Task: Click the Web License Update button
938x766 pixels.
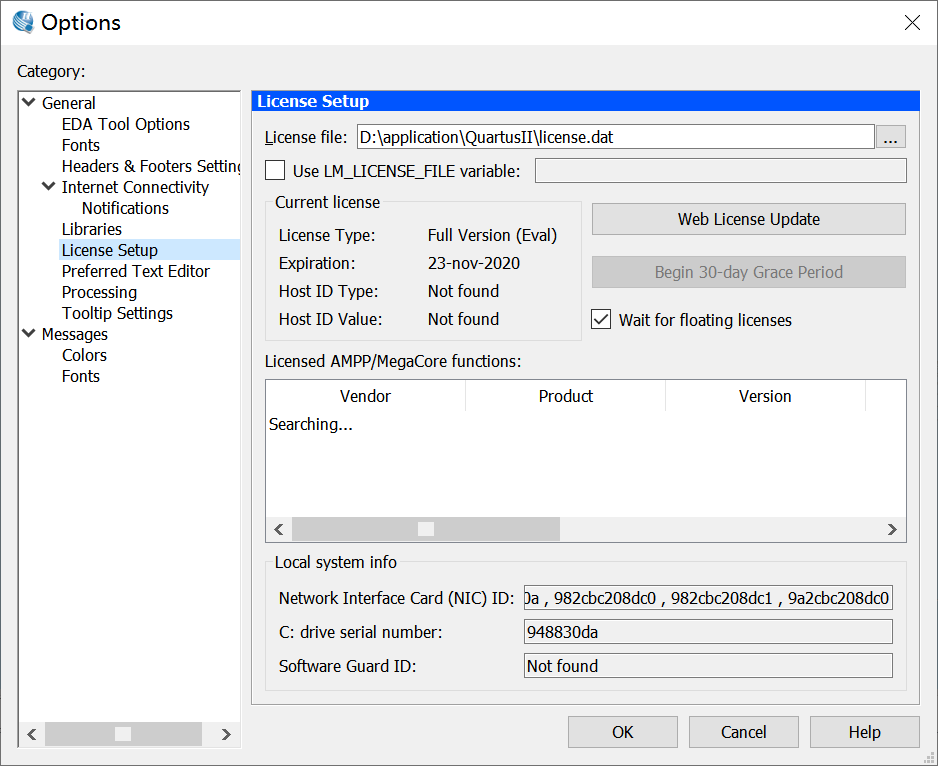Action: pyautogui.click(x=748, y=219)
